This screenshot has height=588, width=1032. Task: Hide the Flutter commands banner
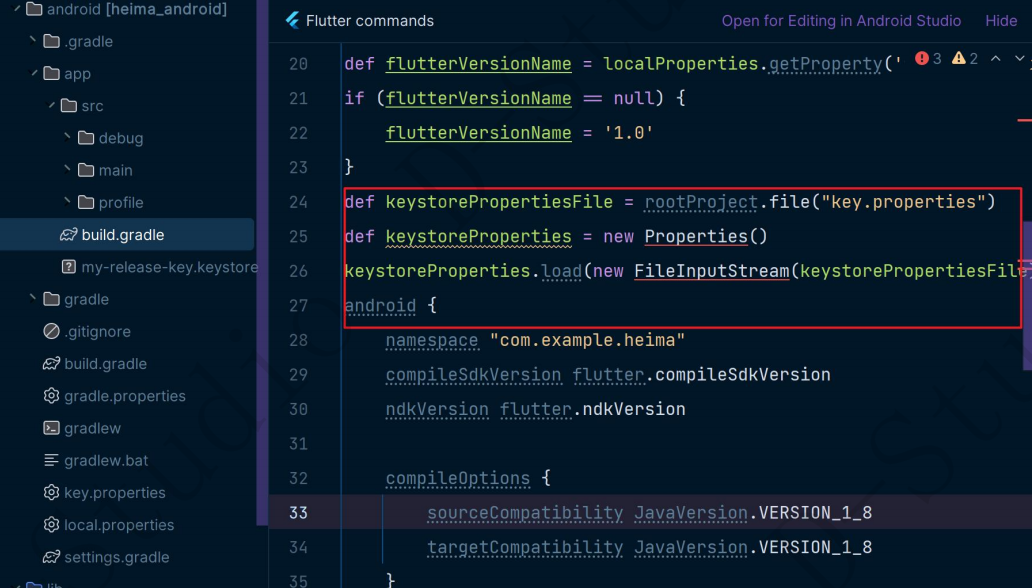(x=1001, y=21)
